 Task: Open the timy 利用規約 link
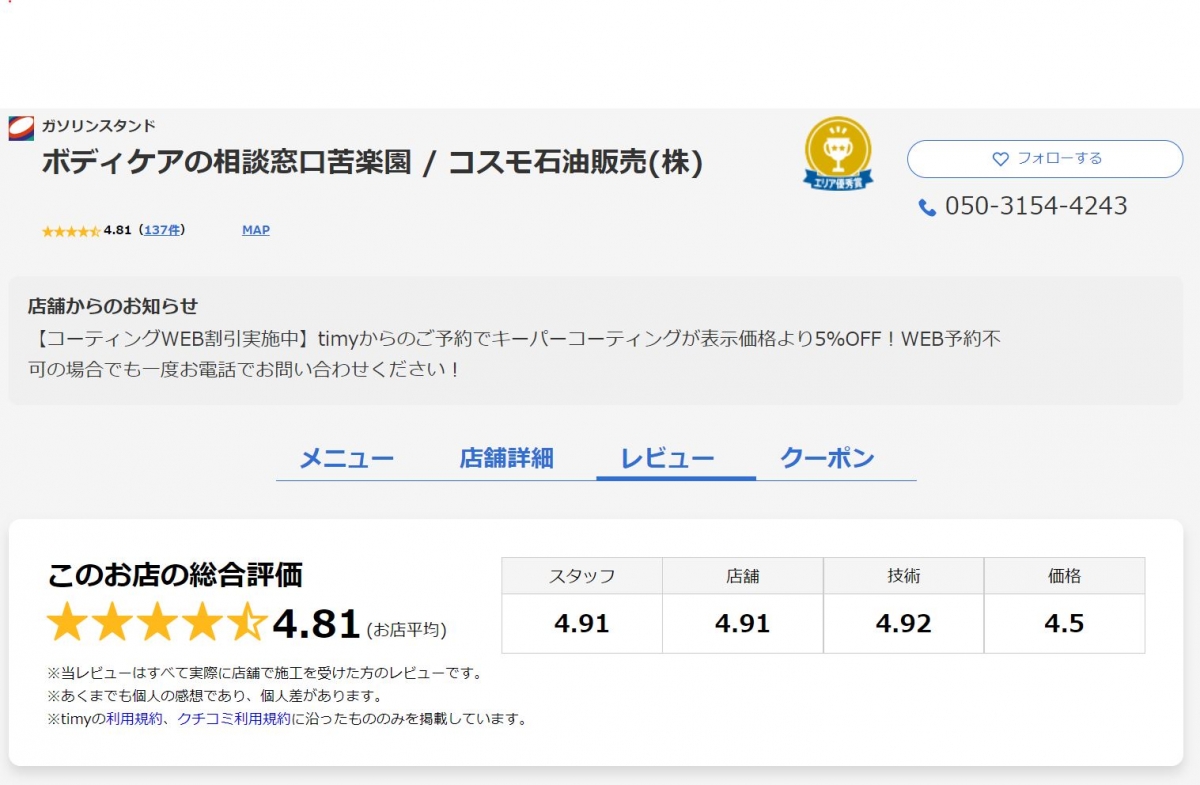point(134,719)
